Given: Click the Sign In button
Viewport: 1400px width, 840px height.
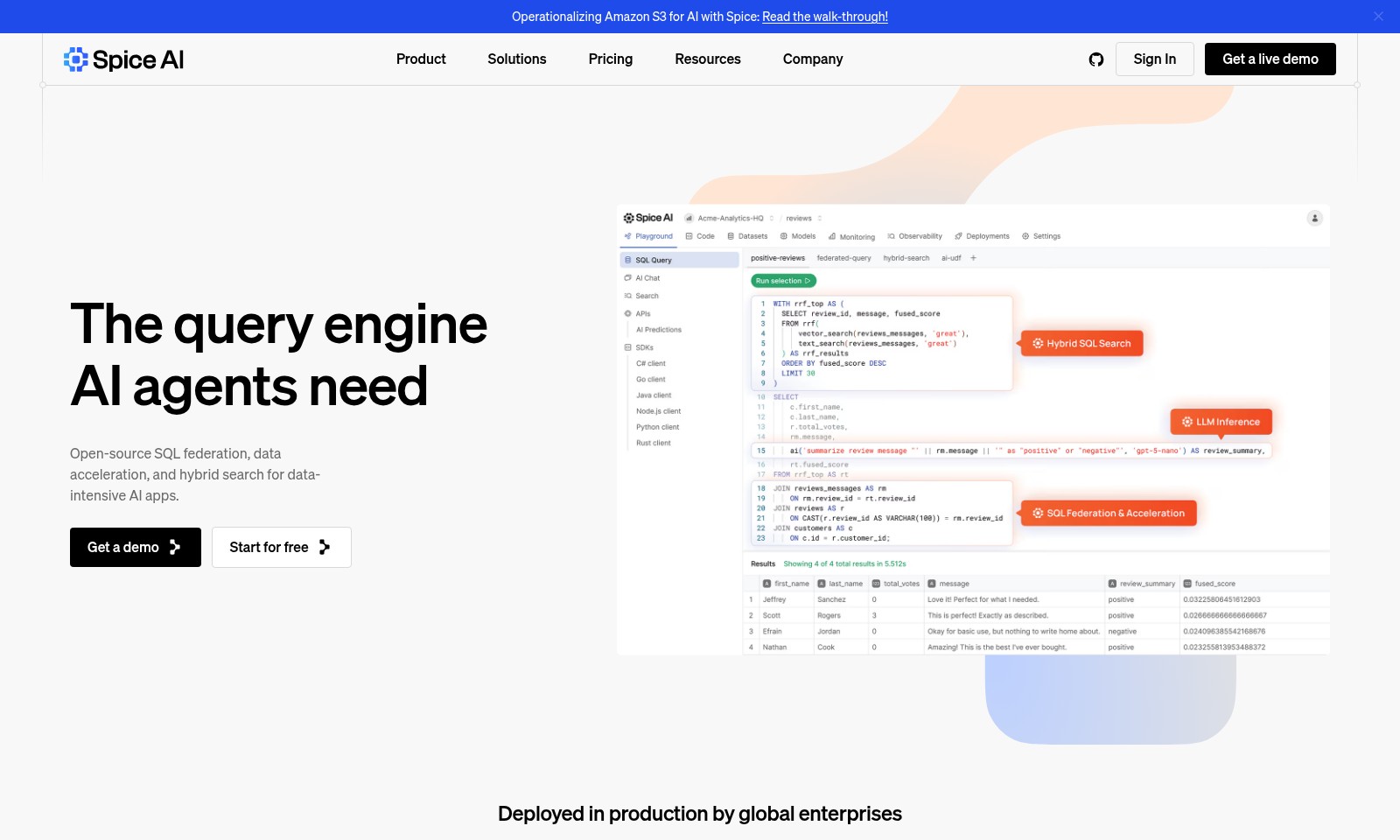Looking at the screenshot, I should click(1155, 59).
